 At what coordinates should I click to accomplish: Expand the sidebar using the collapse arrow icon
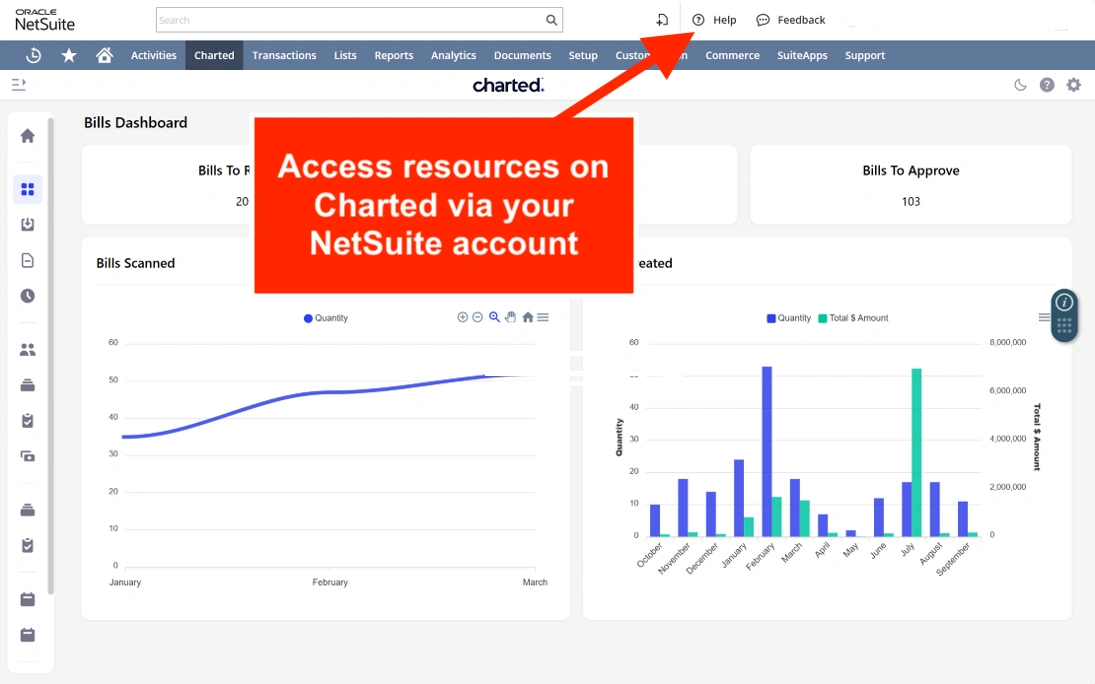pos(18,85)
